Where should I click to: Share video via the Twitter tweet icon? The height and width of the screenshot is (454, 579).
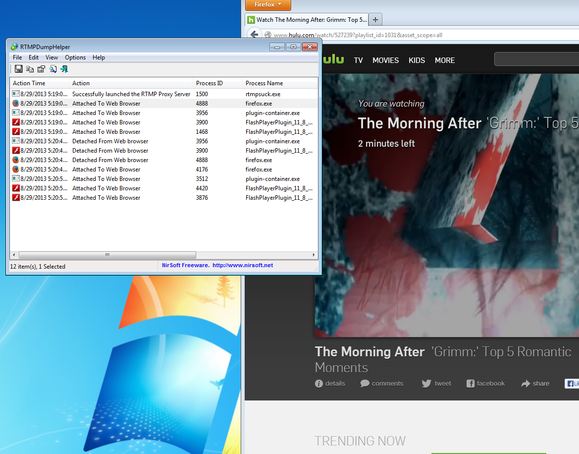coord(426,383)
